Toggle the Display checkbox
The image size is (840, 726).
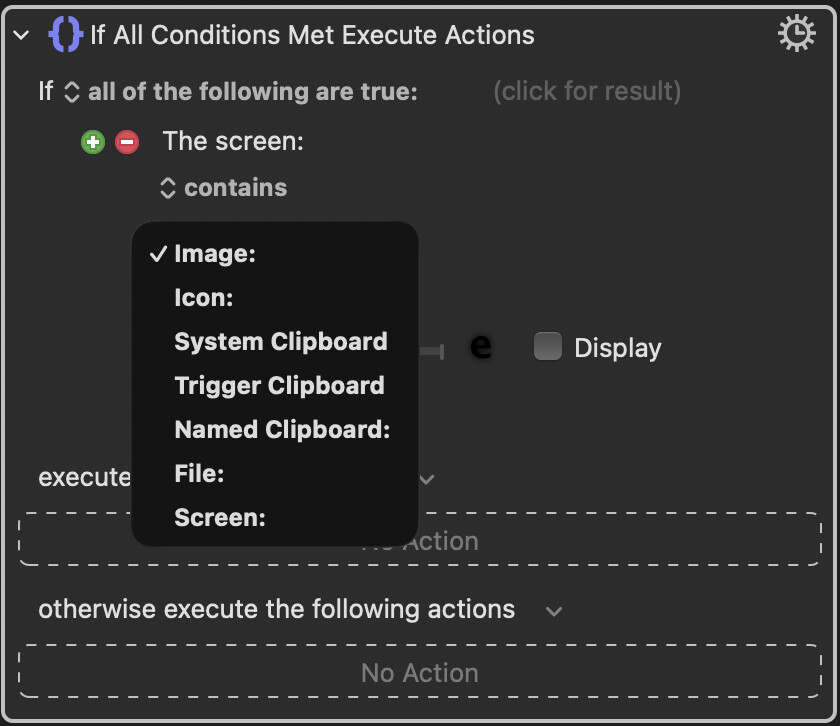(x=548, y=347)
